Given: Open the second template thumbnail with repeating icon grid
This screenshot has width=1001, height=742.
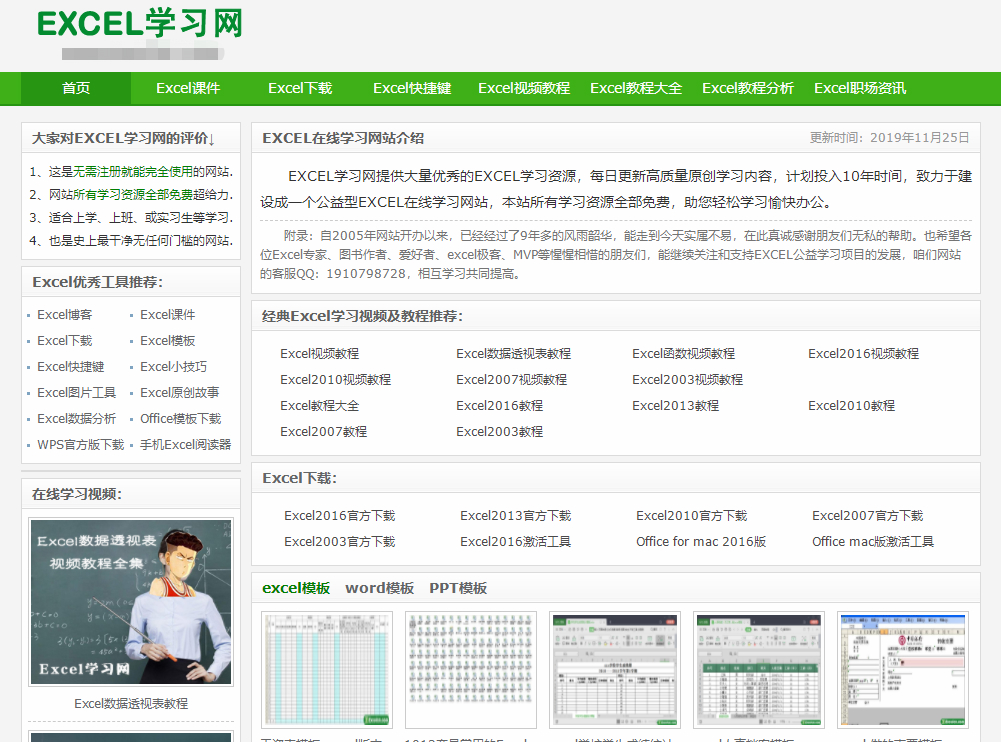Looking at the screenshot, I should 471,670.
